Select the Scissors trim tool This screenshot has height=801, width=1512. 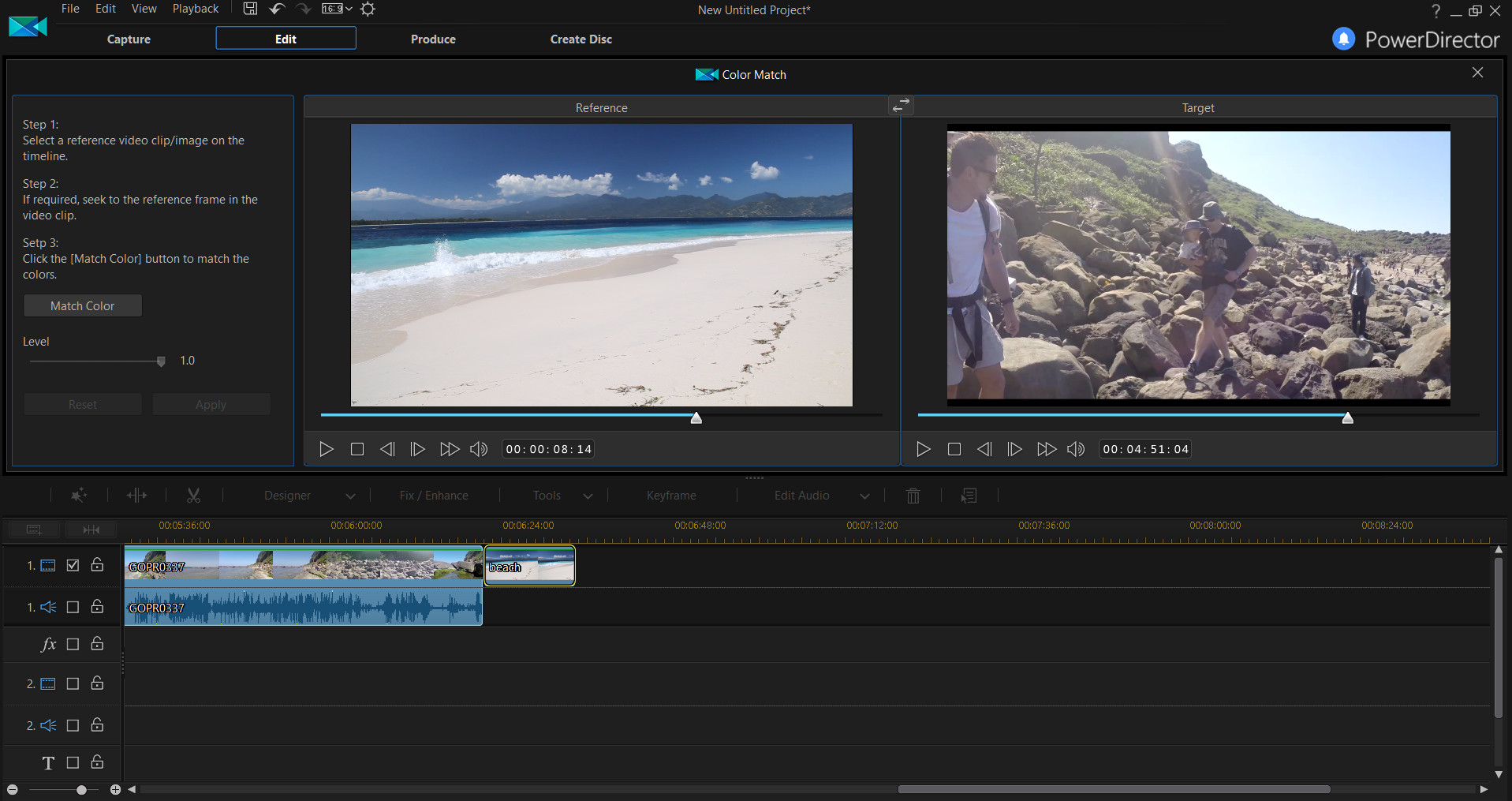[193, 495]
